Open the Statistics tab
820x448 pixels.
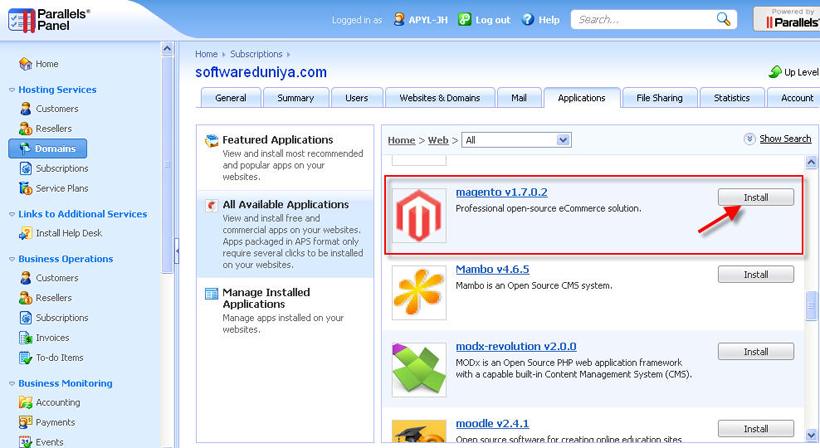tap(732, 98)
